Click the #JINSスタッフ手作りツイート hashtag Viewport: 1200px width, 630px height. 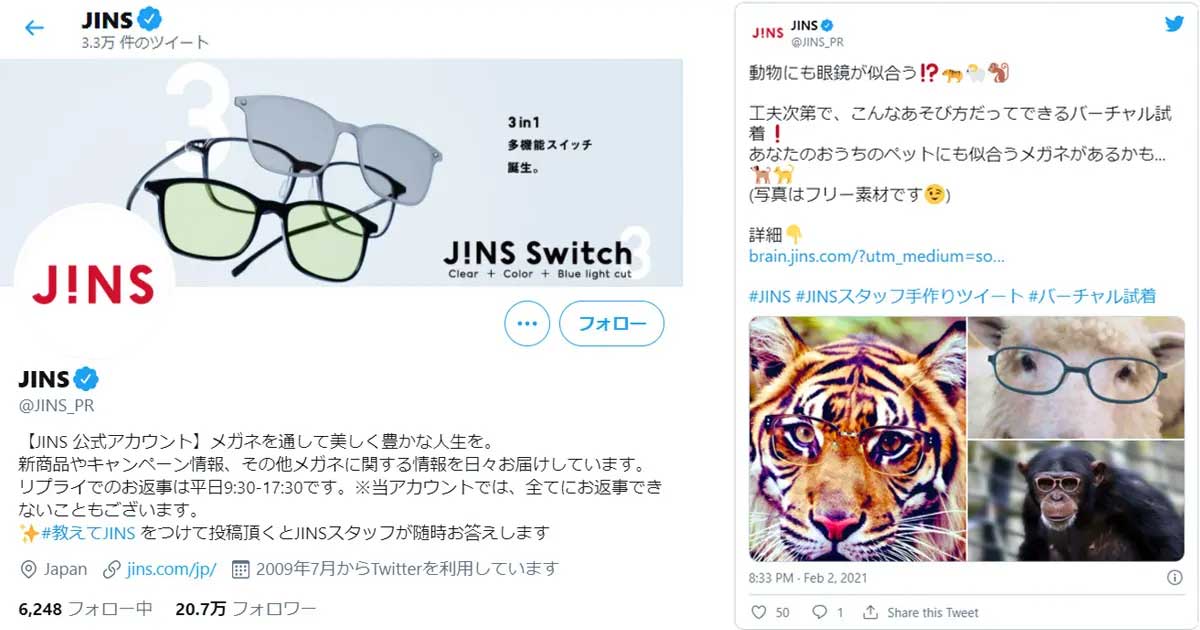point(909,295)
